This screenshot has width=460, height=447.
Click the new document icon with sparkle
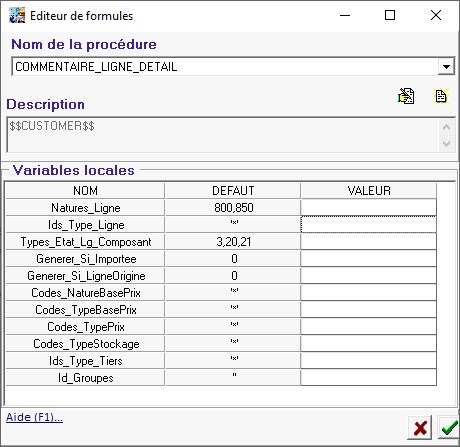pyautogui.click(x=441, y=96)
